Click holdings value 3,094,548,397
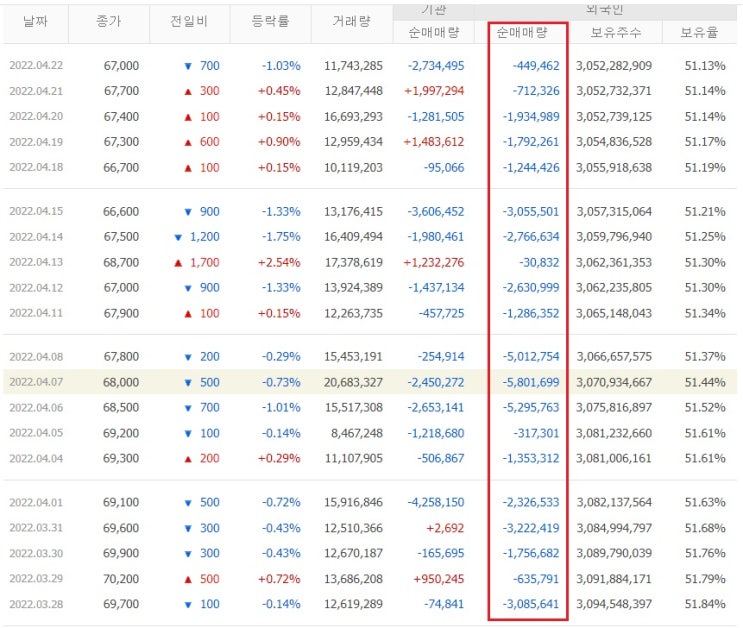Image resolution: width=743 pixels, height=628 pixels. pyautogui.click(x=614, y=604)
